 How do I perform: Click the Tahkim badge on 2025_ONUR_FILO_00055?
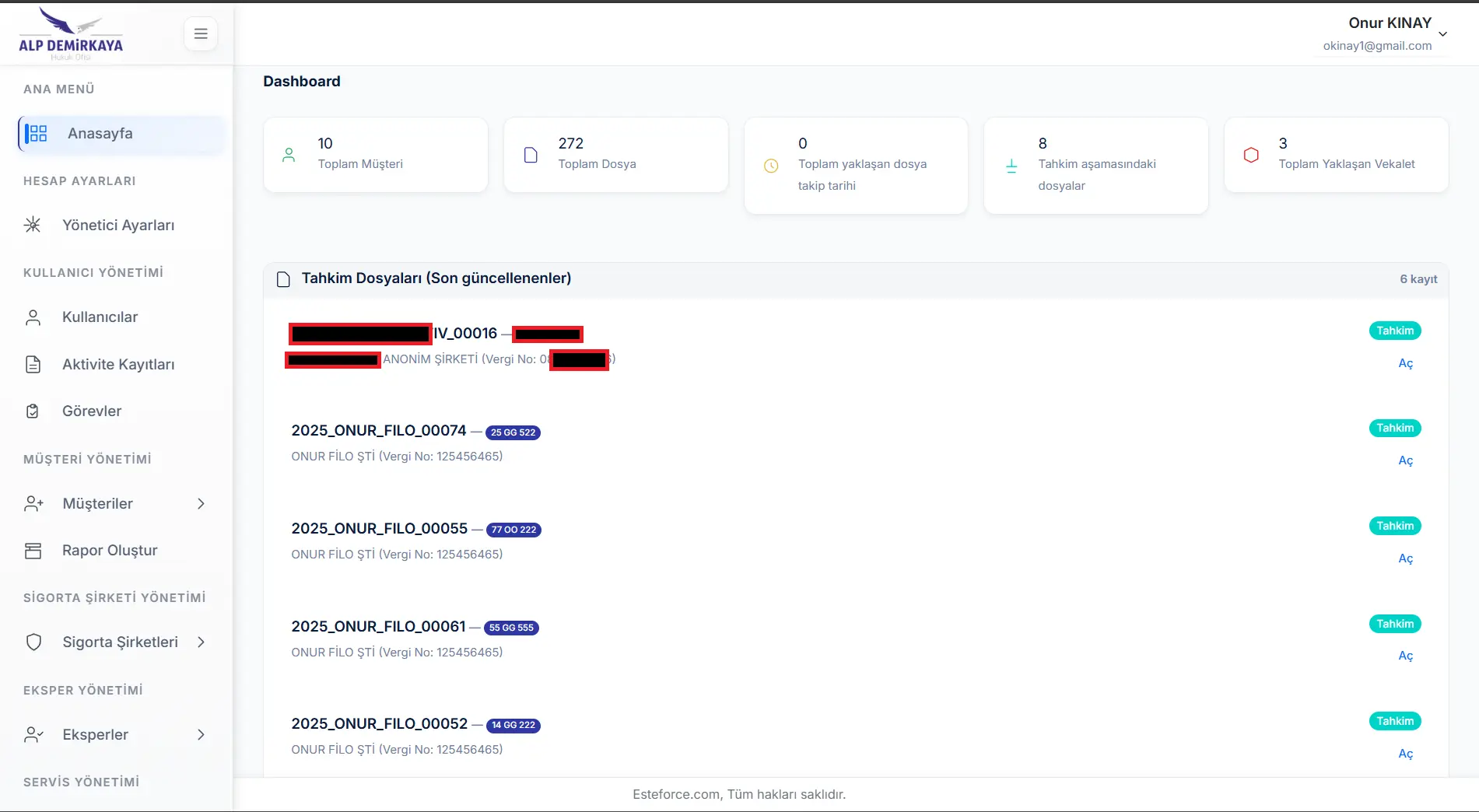coord(1395,526)
